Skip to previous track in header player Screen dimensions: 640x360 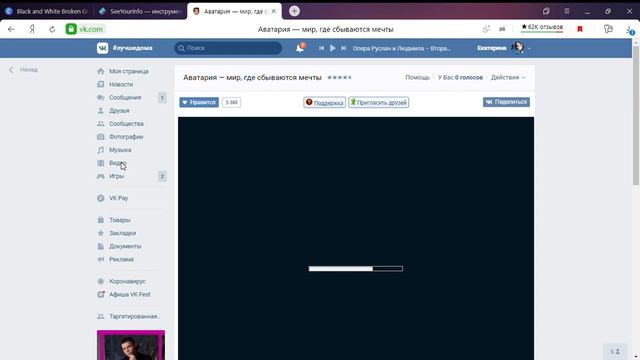[322, 48]
